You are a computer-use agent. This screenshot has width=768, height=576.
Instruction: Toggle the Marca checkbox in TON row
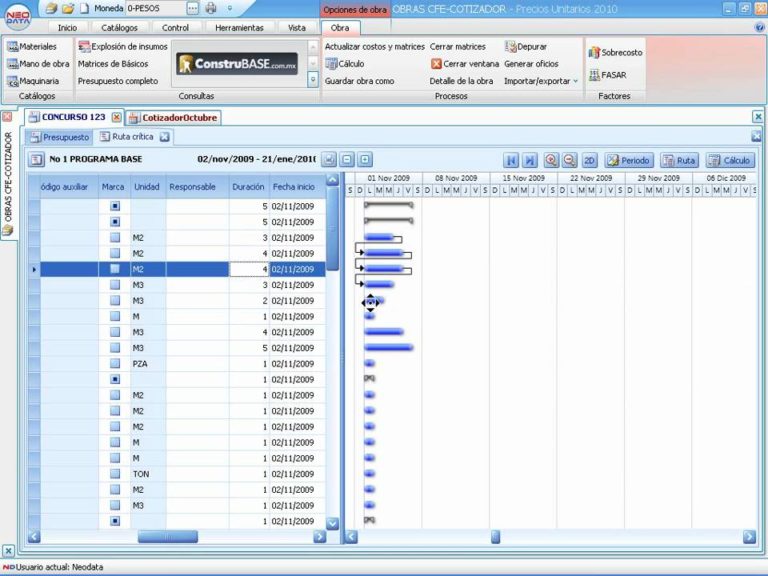115,474
